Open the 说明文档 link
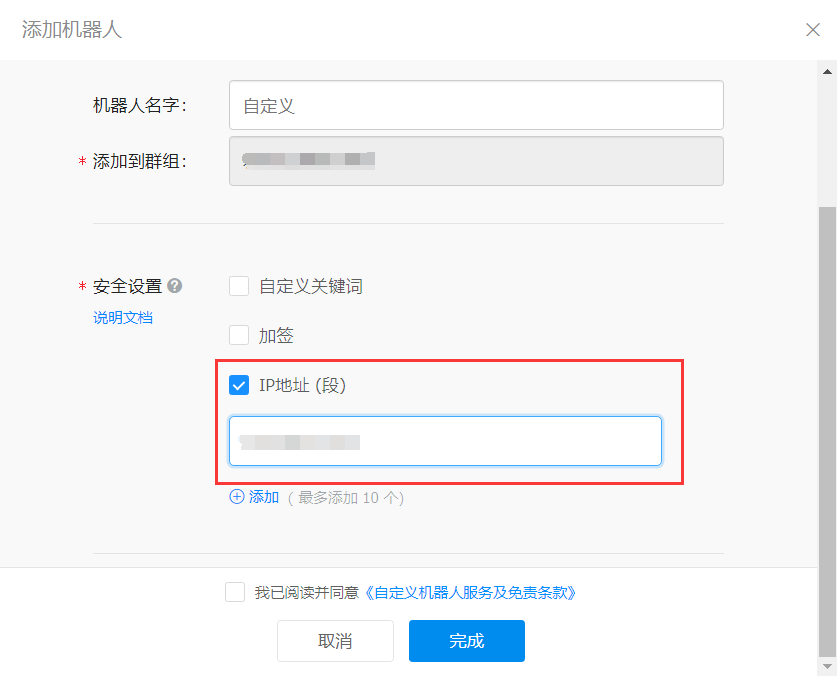Screen dimensions: 838x676 [123, 317]
